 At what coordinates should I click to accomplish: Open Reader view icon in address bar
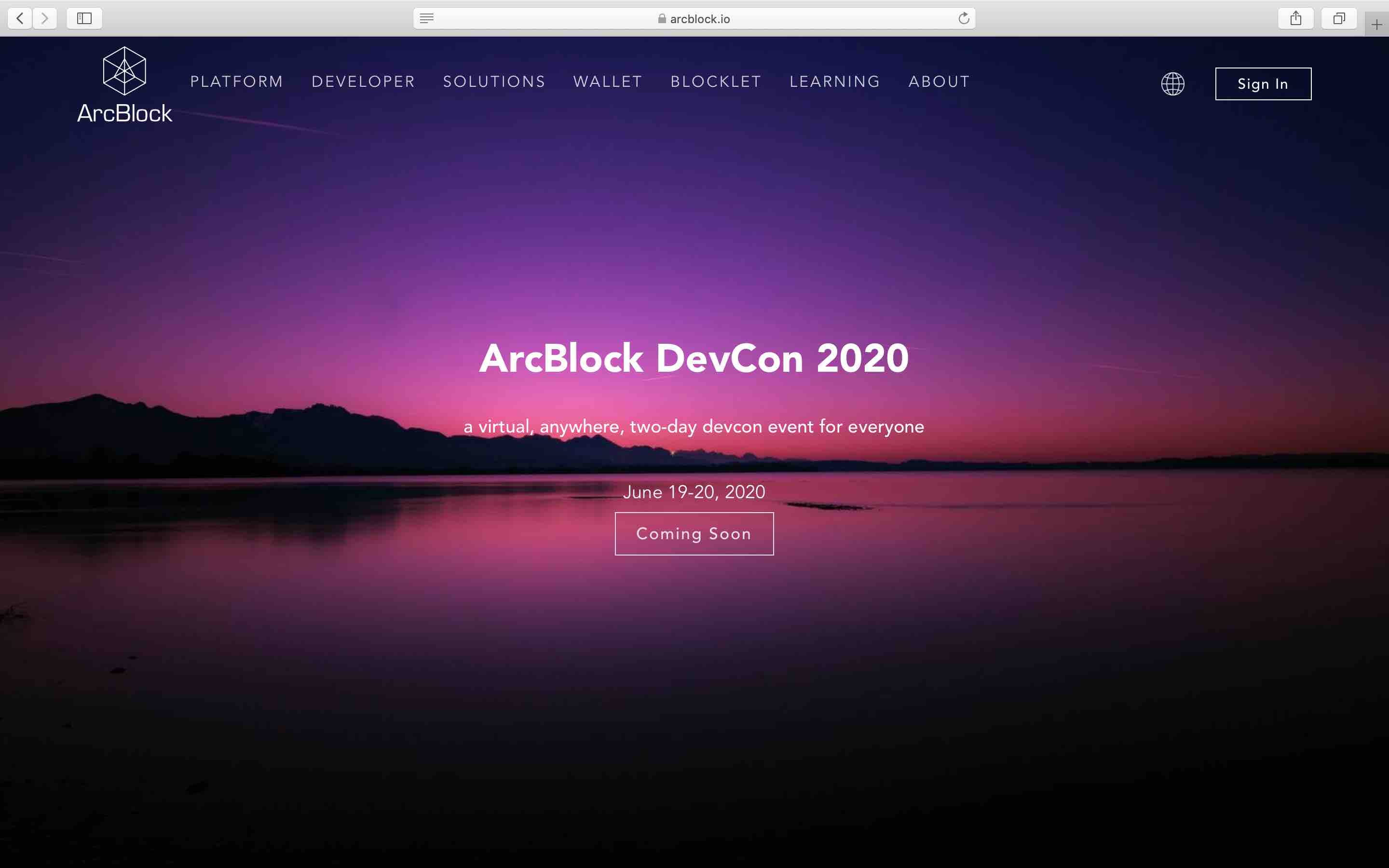click(426, 18)
